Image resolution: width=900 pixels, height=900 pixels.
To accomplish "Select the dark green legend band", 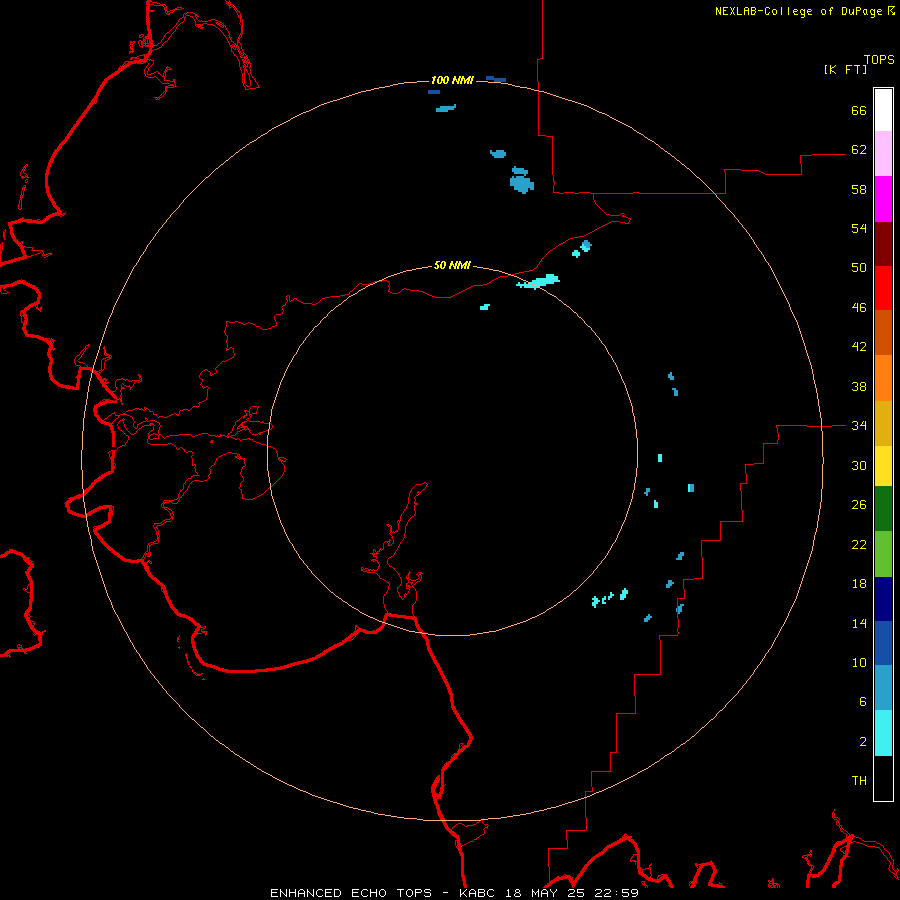I will (883, 509).
